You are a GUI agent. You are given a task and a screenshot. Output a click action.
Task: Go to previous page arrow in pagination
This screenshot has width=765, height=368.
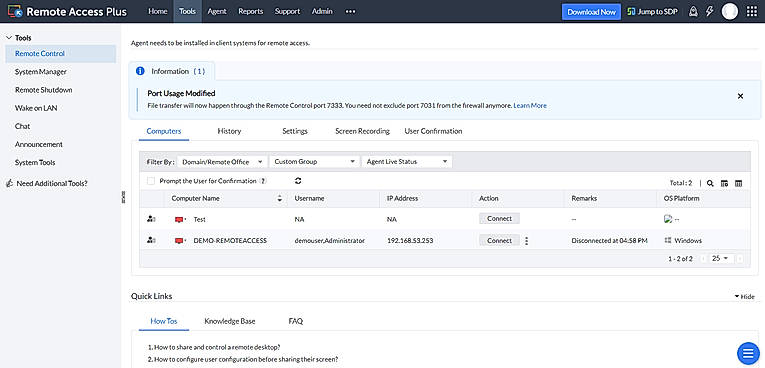point(703,259)
